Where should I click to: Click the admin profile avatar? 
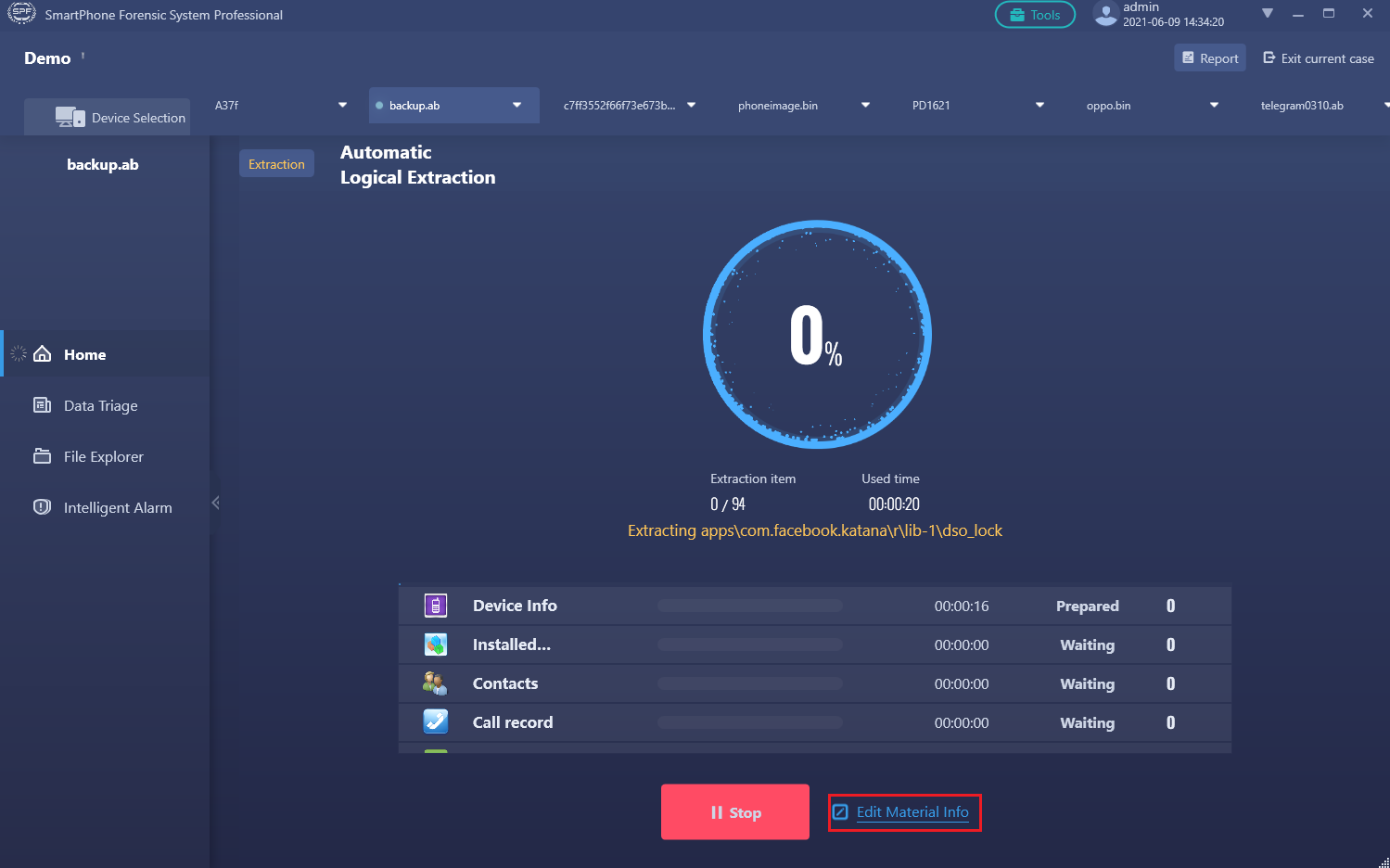tap(1105, 14)
